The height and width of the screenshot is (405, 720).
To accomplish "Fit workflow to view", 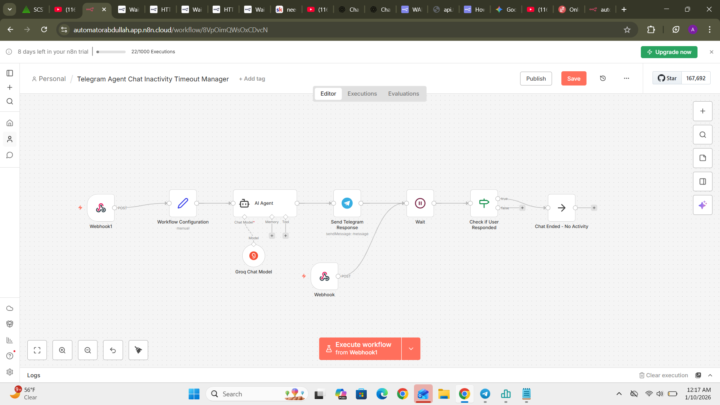I will [37, 350].
